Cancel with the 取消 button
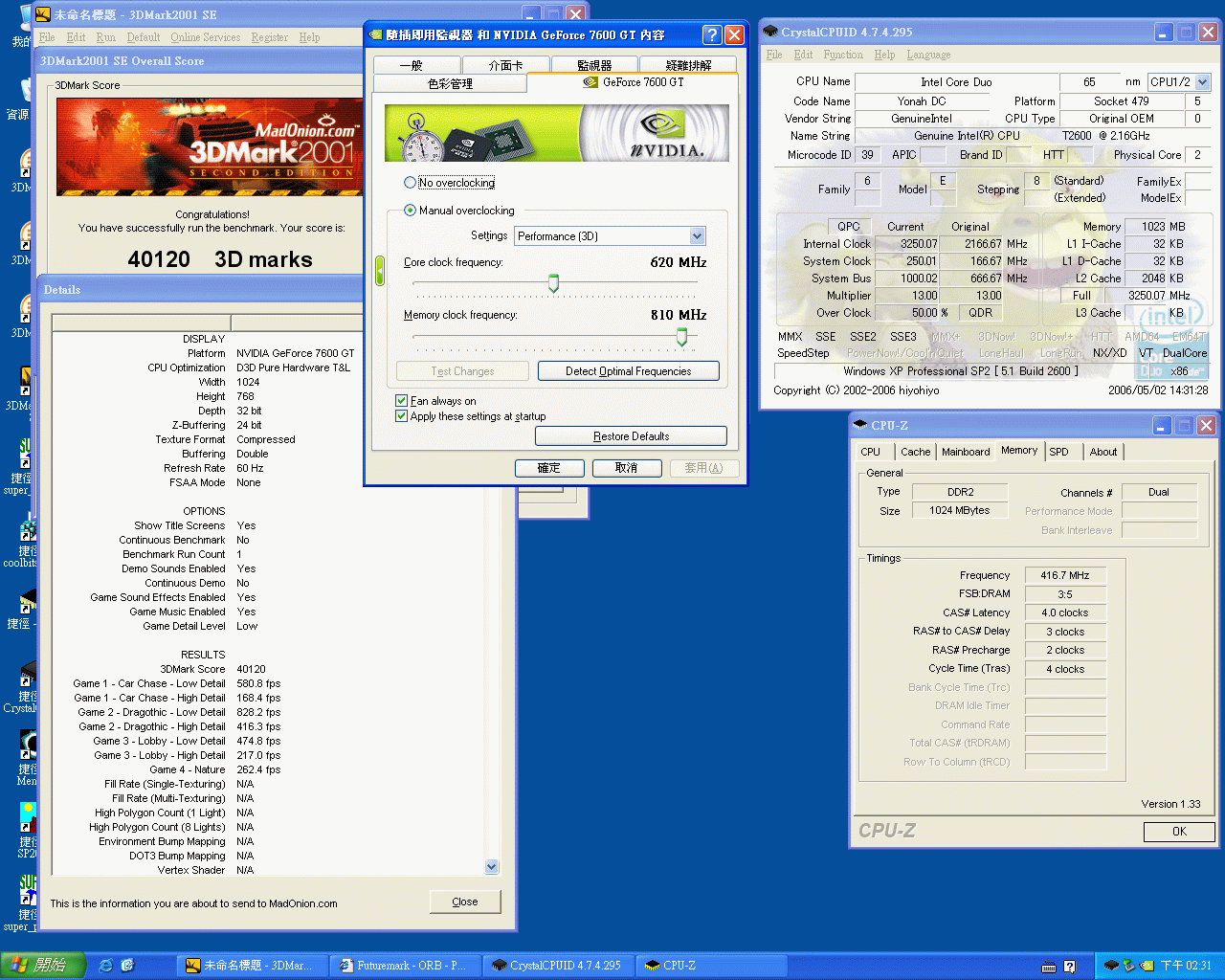This screenshot has height=980, width=1225. click(x=627, y=468)
